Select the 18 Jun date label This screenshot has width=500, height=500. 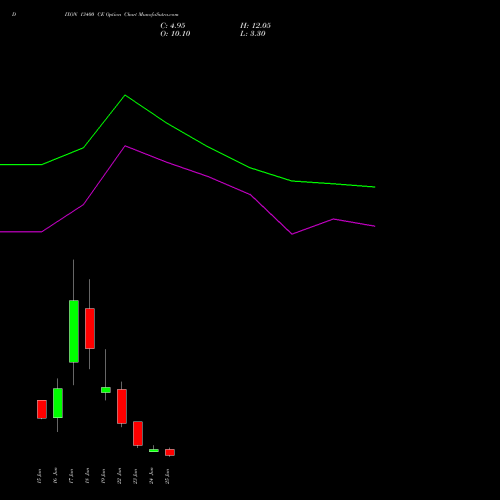click(x=87, y=476)
